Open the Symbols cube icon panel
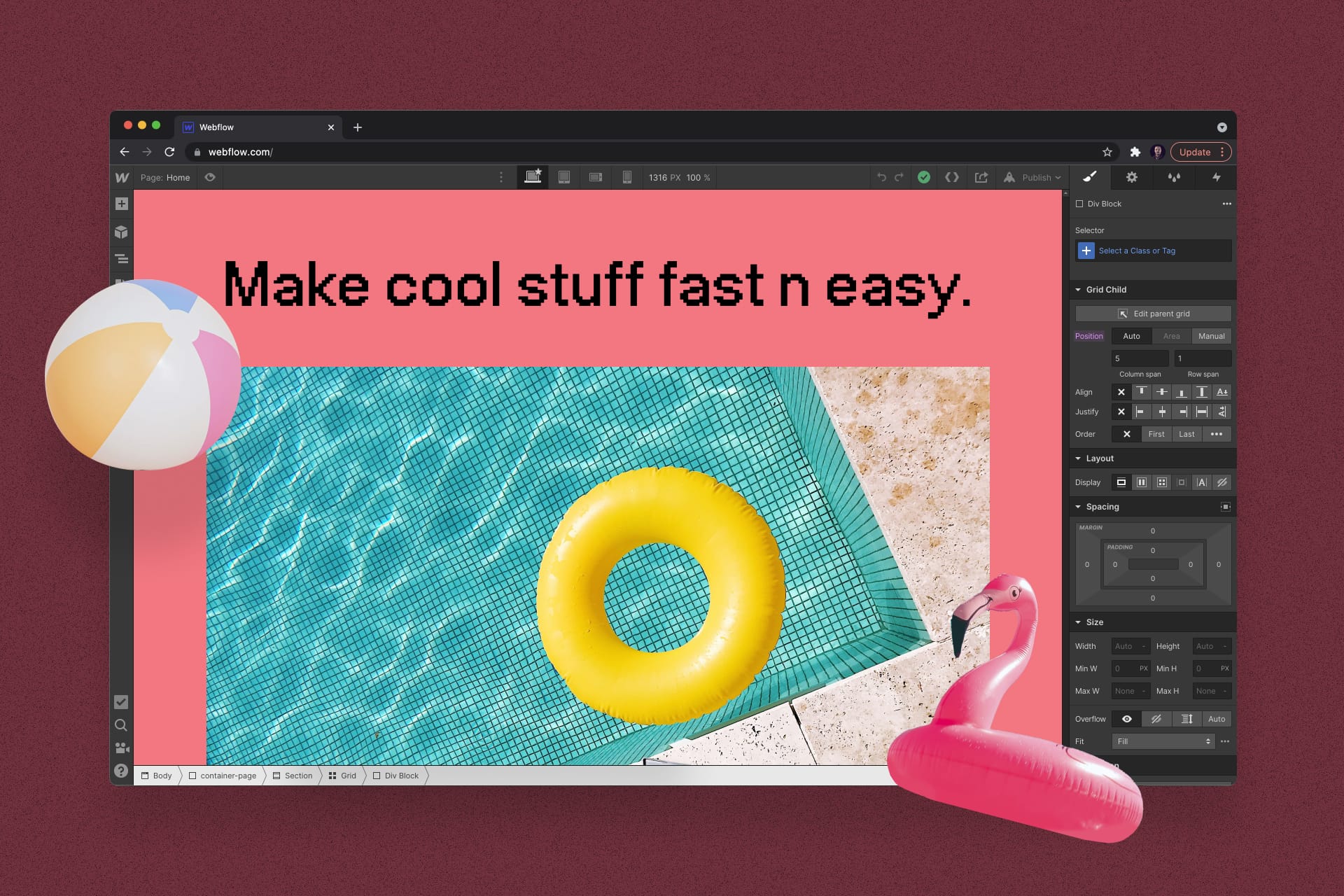The image size is (1344, 896). tap(122, 232)
